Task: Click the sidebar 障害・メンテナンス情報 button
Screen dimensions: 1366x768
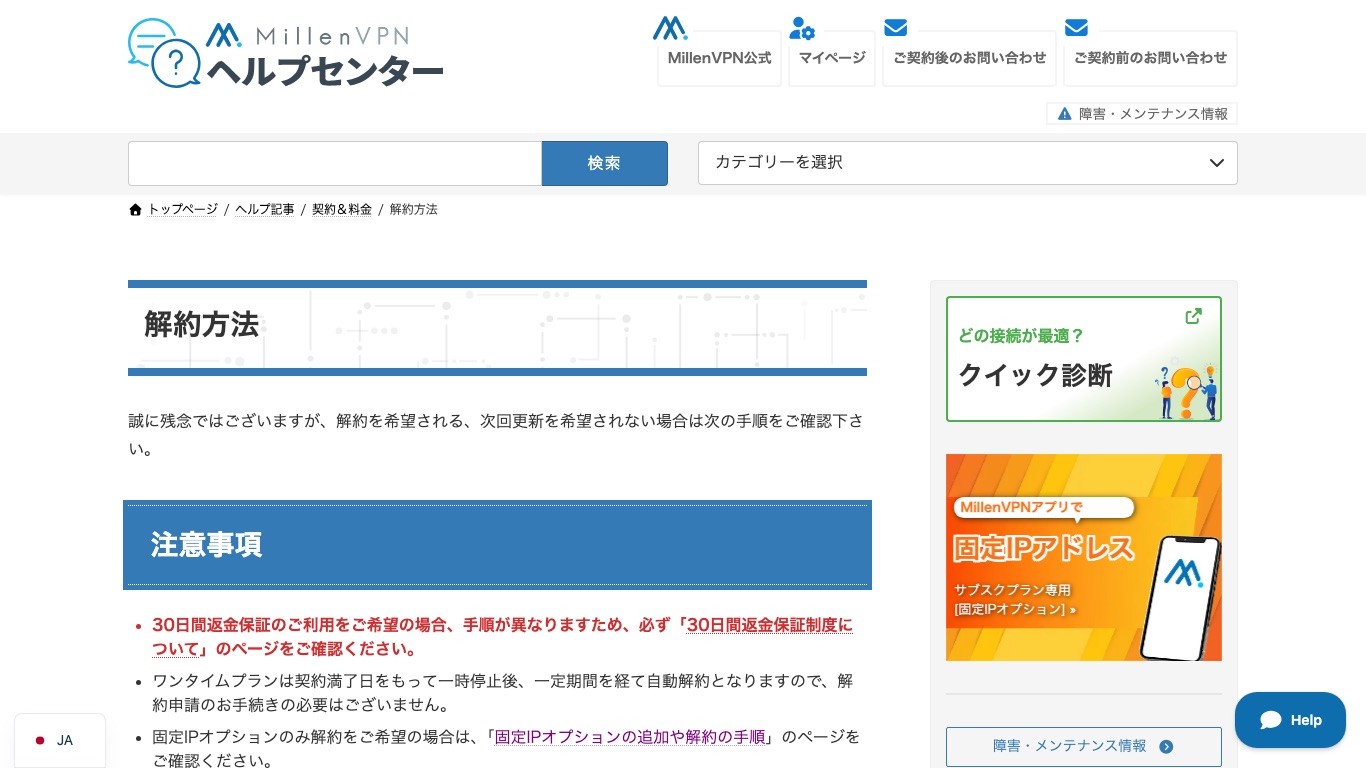Action: point(1084,746)
